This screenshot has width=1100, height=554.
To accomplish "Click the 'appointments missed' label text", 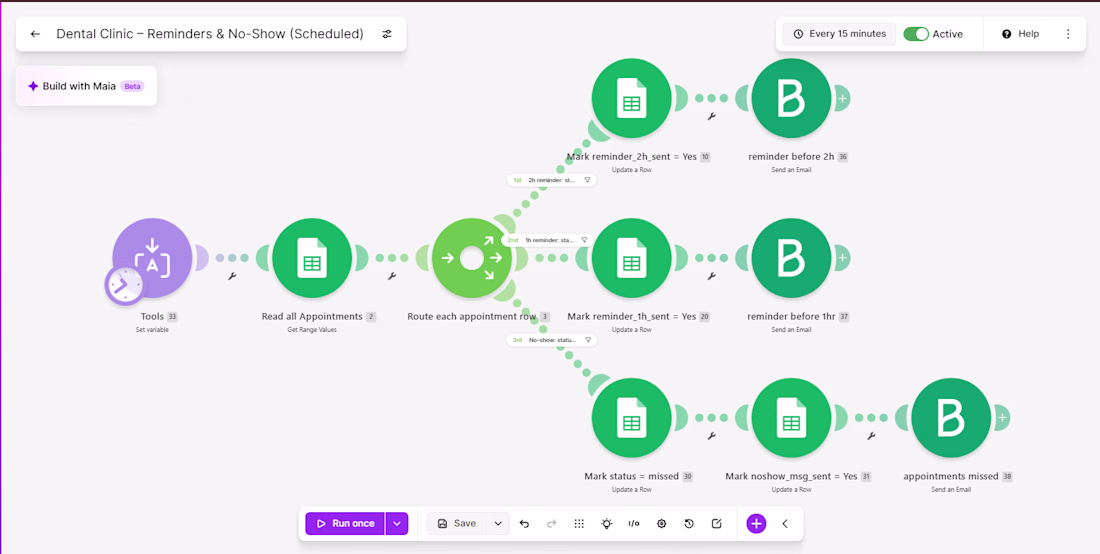I will (951, 476).
